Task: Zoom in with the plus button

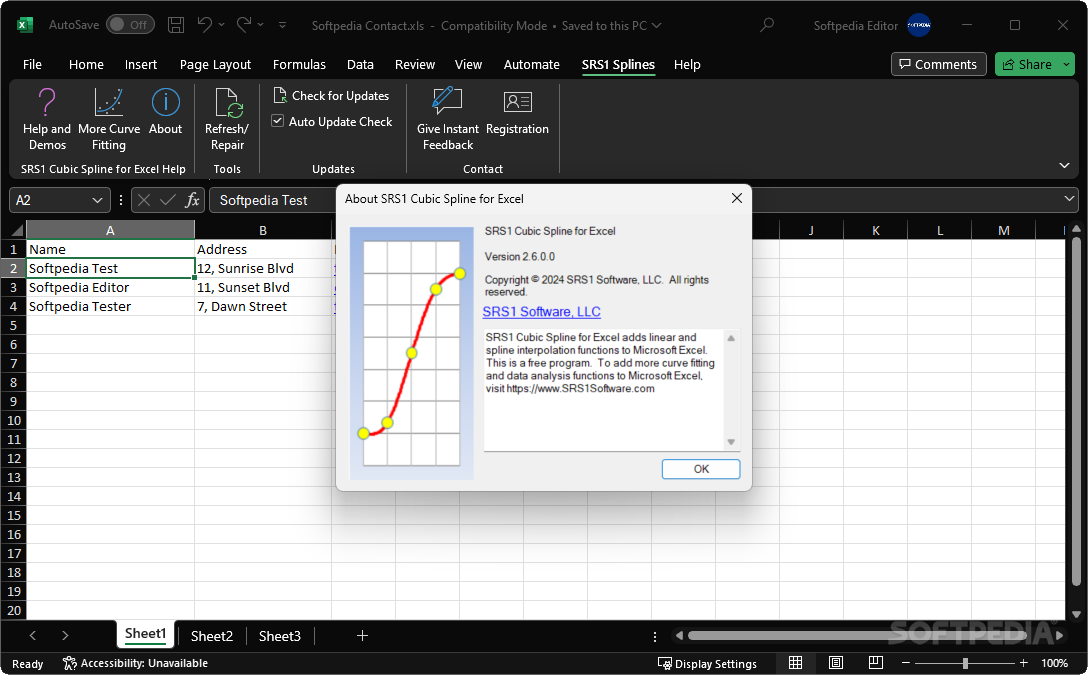Action: [1023, 663]
